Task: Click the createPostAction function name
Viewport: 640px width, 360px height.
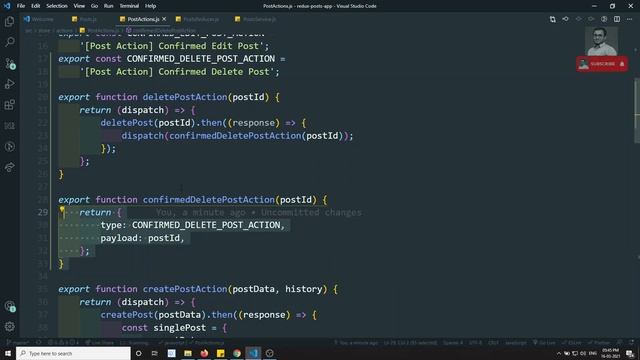Action: [x=185, y=289]
